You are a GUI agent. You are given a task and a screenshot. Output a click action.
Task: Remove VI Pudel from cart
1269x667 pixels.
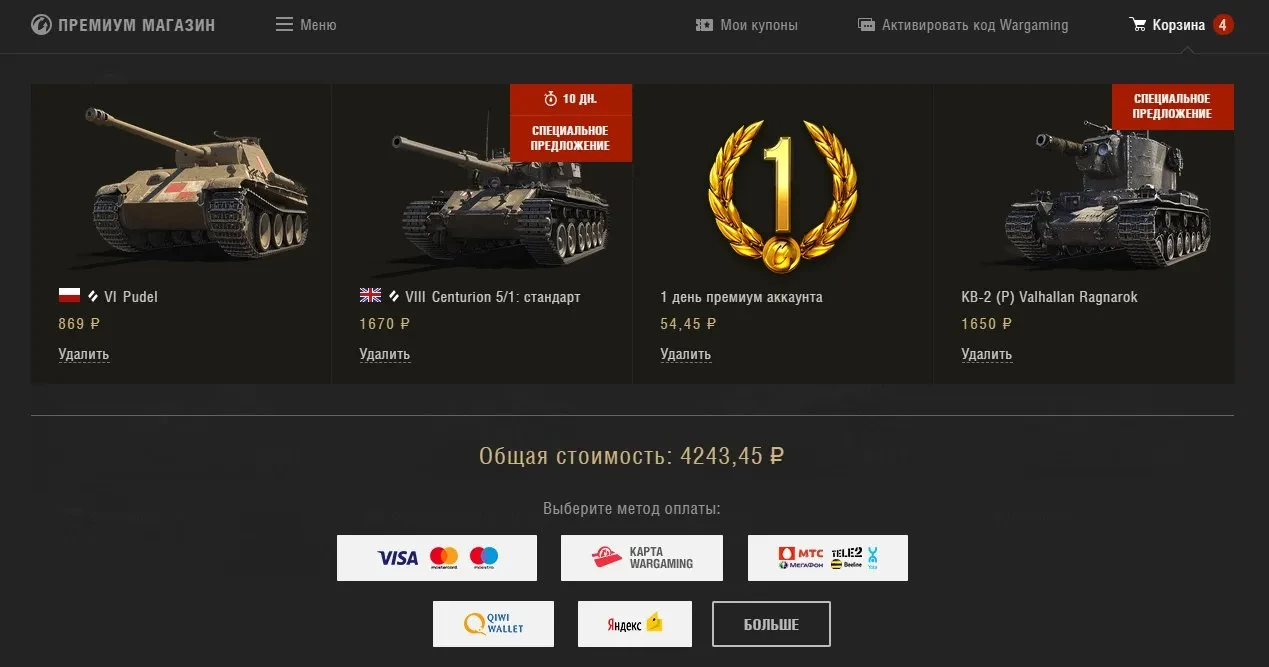click(x=84, y=354)
